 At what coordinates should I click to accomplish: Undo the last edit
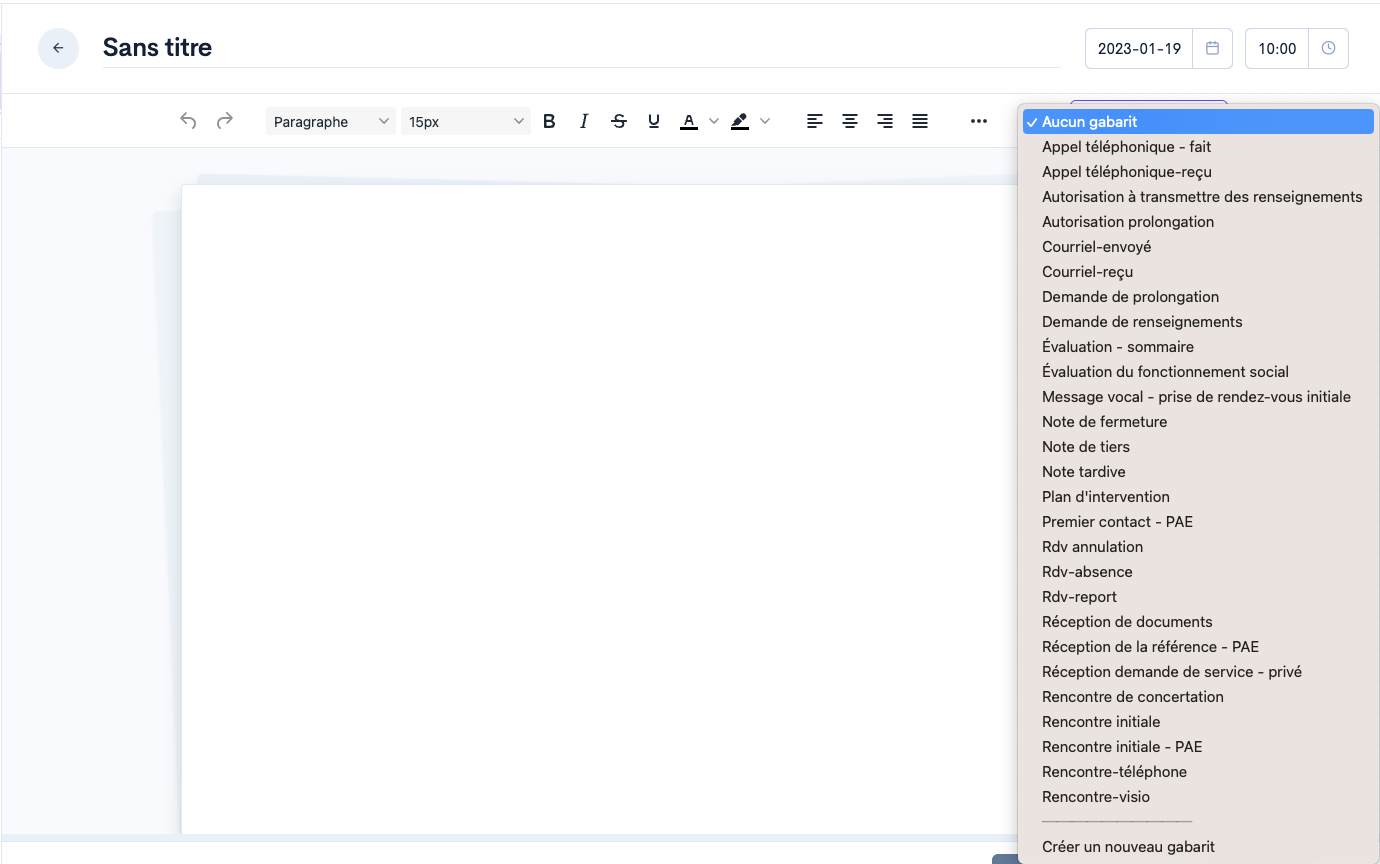(x=188, y=121)
